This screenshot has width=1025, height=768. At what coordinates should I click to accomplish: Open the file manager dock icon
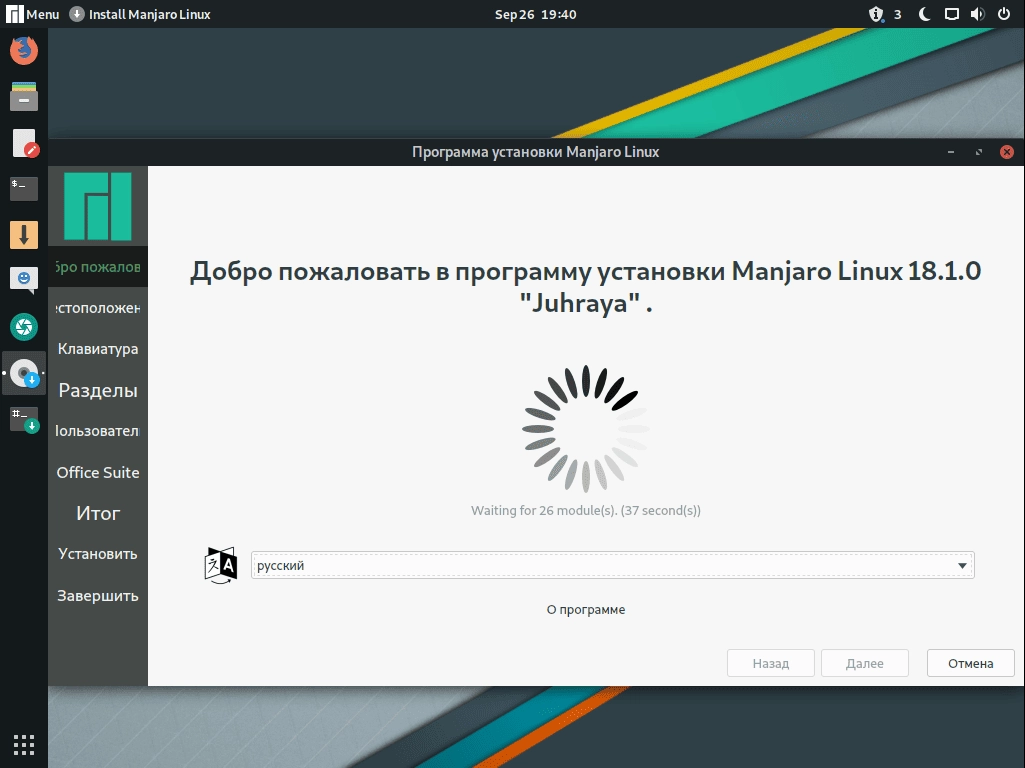coord(24,96)
